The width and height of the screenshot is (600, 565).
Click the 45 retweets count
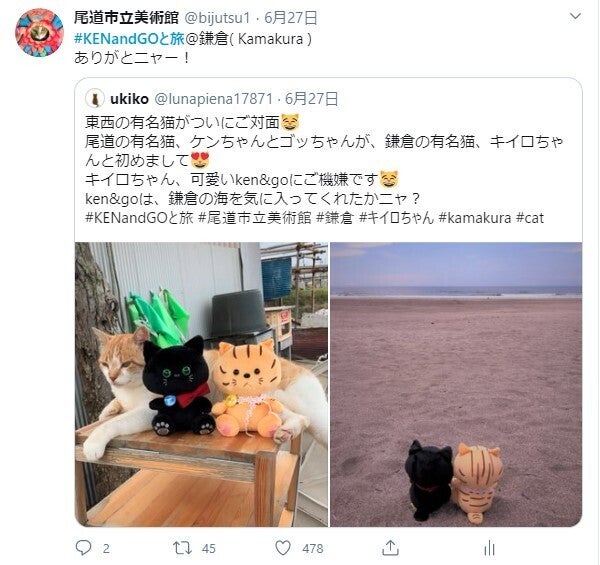(x=209, y=549)
